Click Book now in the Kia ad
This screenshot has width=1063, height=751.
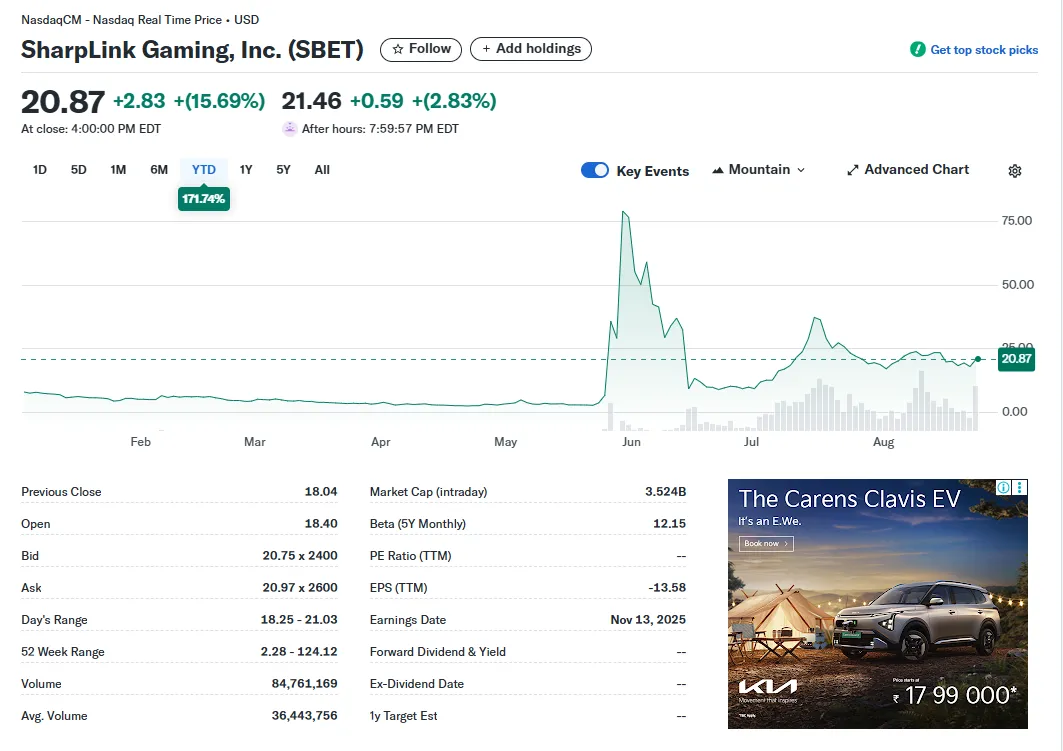(766, 544)
